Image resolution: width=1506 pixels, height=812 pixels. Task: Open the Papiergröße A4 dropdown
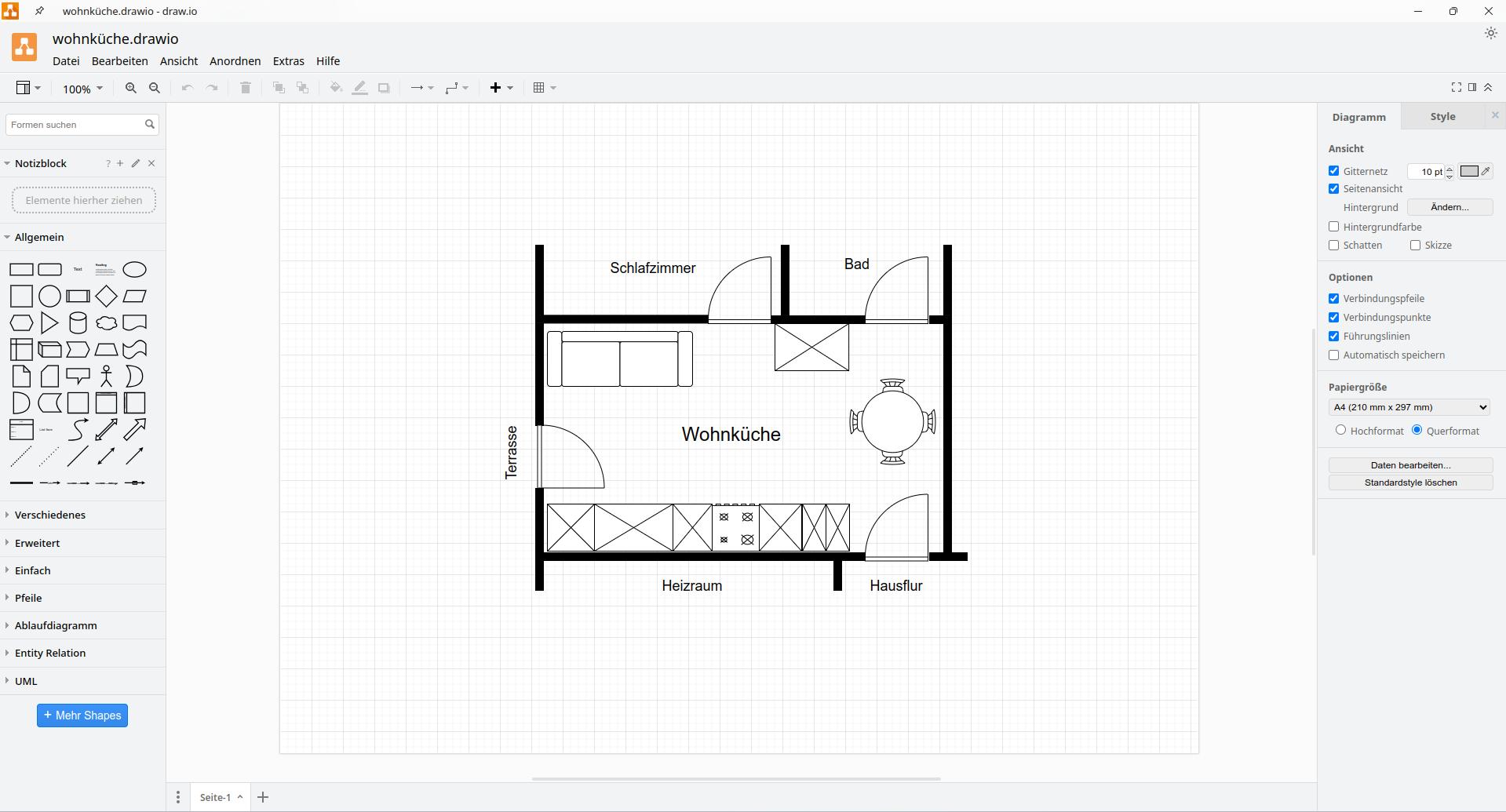1407,407
